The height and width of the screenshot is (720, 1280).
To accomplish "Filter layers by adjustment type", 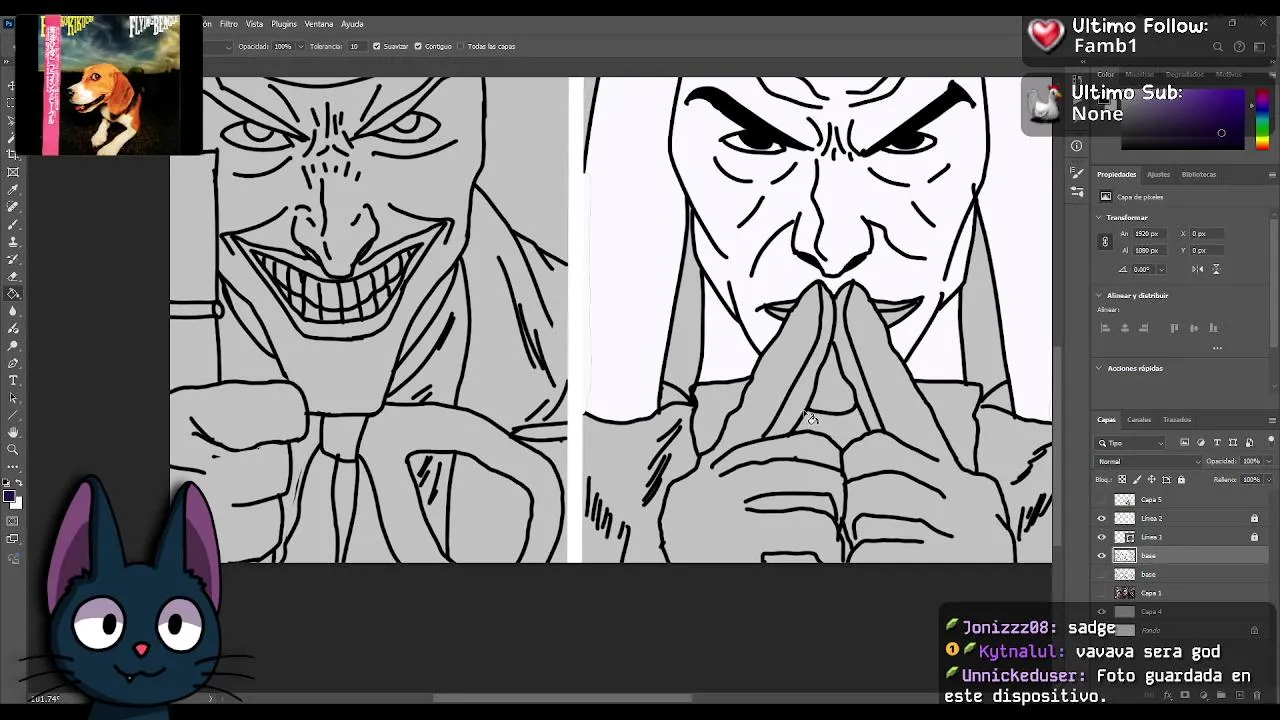I will coord(1200,442).
